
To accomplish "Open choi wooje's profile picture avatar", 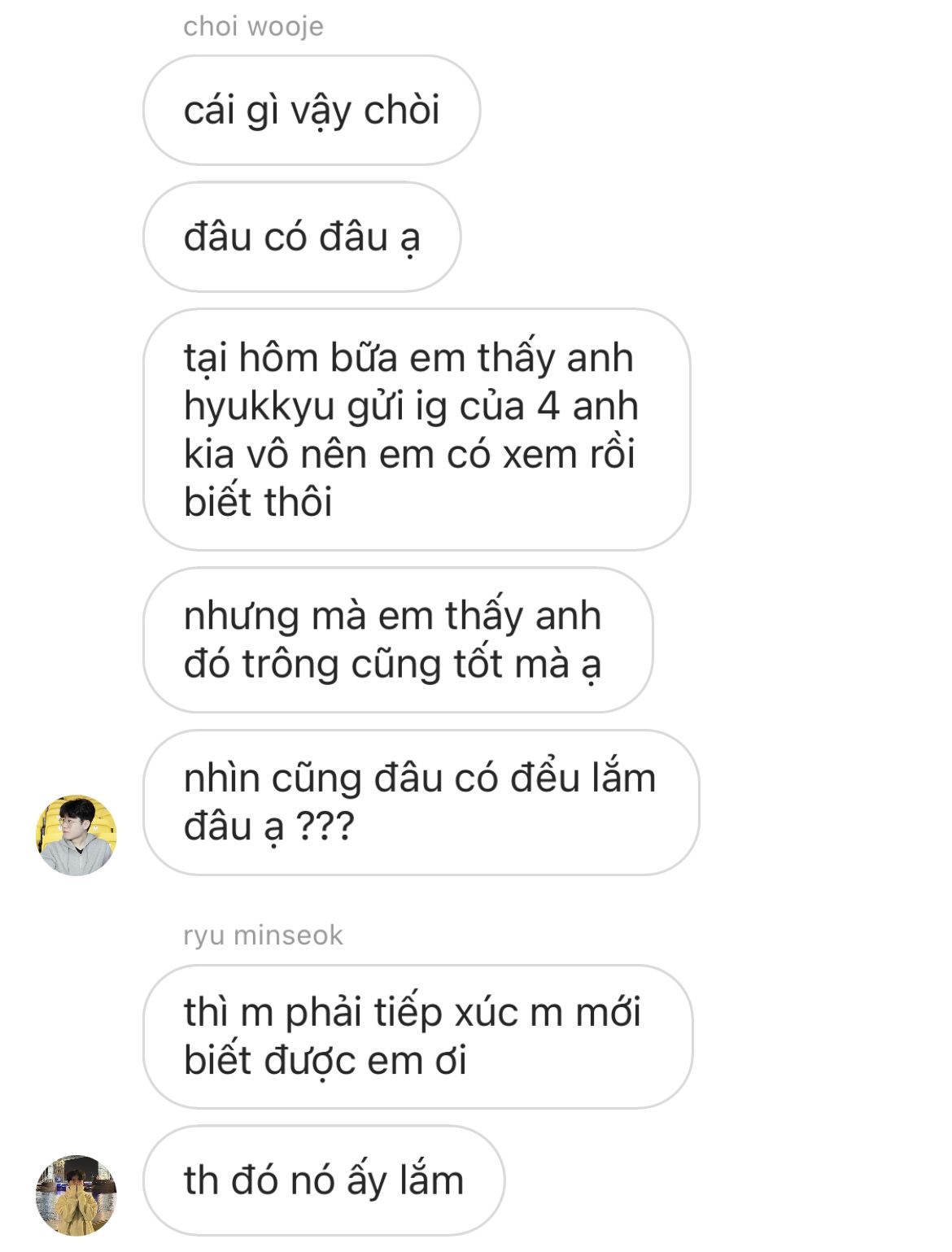I will (76, 835).
